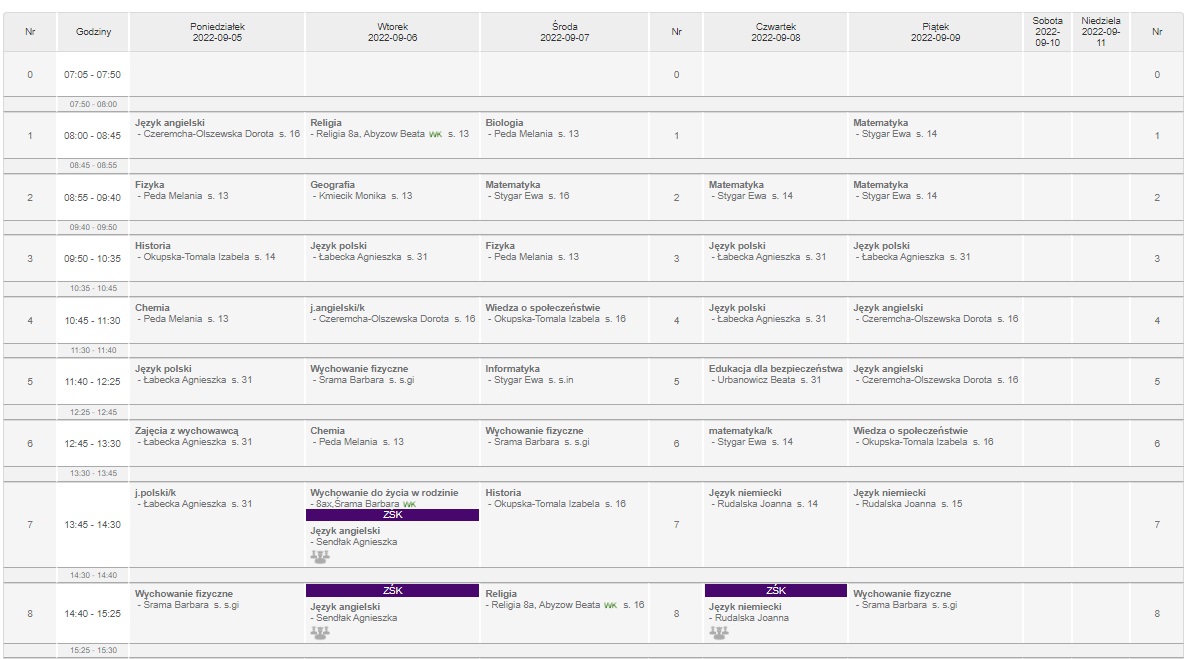Click Friday's Wiedza o społeczeństwie lesson
This screenshot has height=659, width=1194.
923,436
